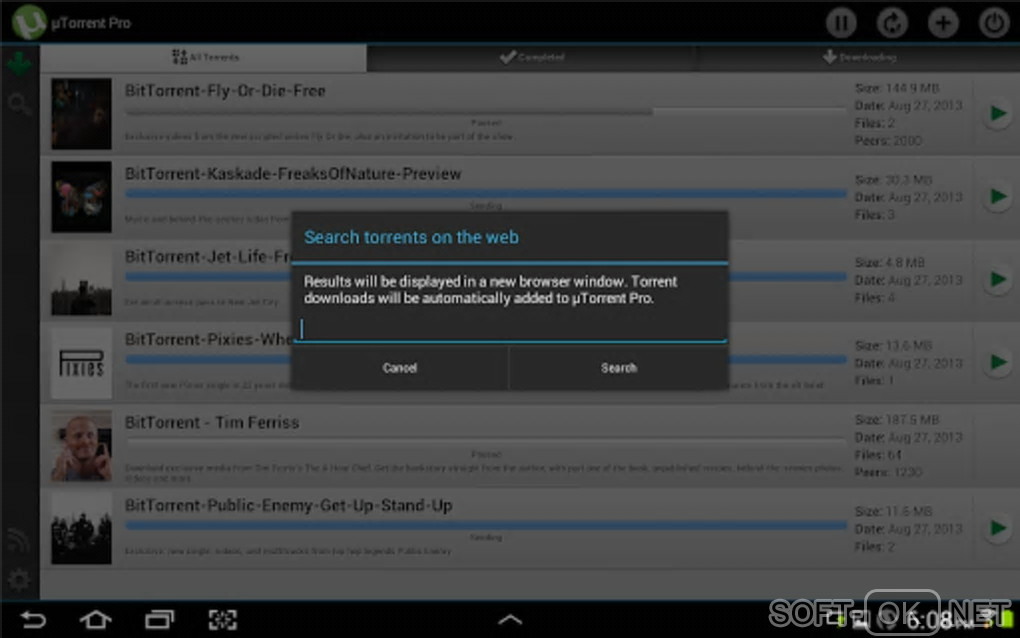Viewport: 1020px width, 638px height.
Task: Play the Fly-Or-Die-Free torrent
Action: pyautogui.click(x=998, y=114)
